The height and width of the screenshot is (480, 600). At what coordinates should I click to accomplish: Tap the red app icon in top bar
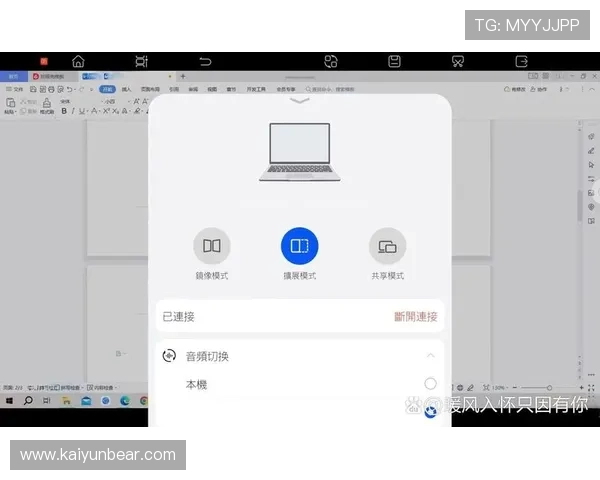(x=44, y=61)
